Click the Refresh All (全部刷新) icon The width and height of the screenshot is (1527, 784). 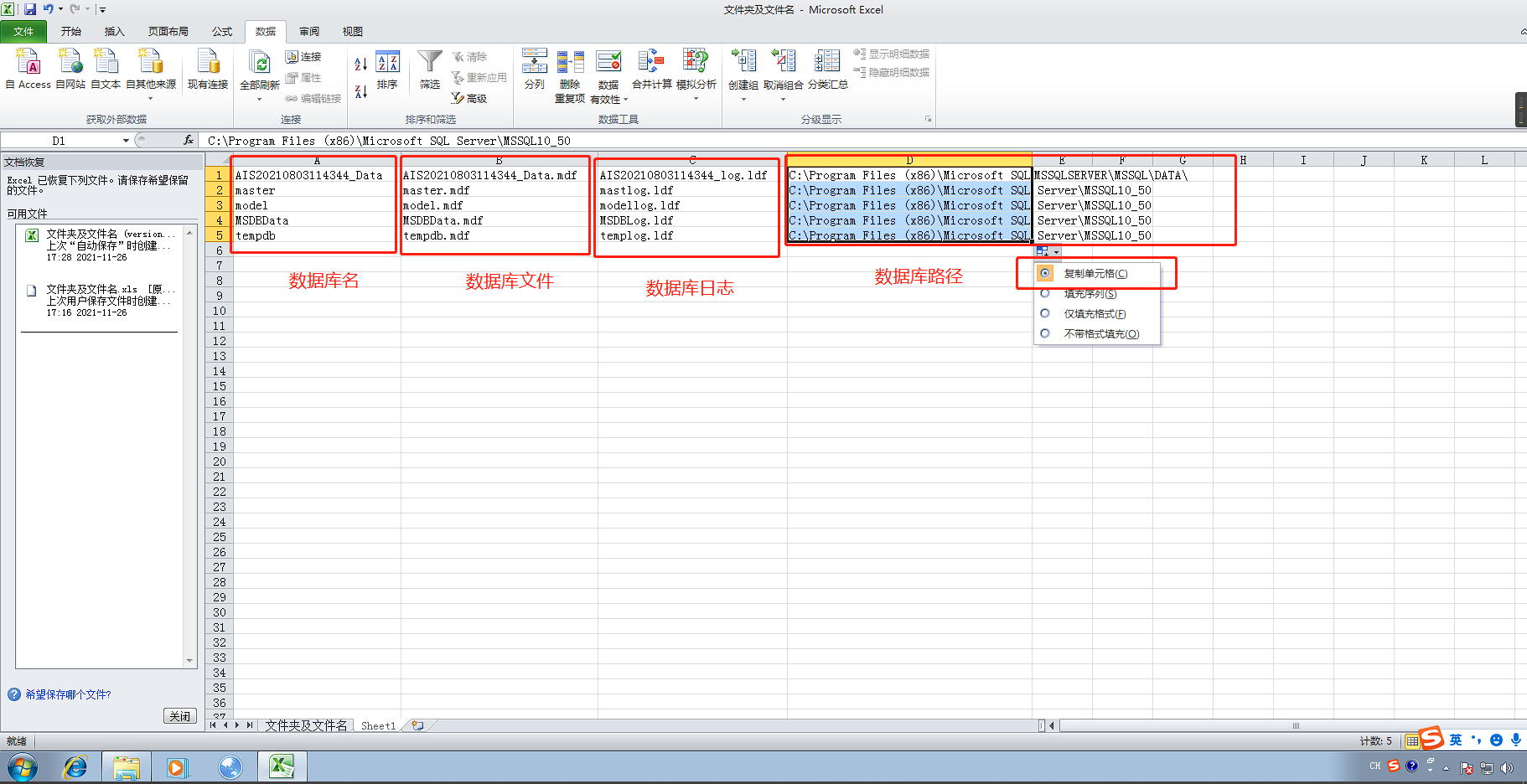(x=260, y=64)
